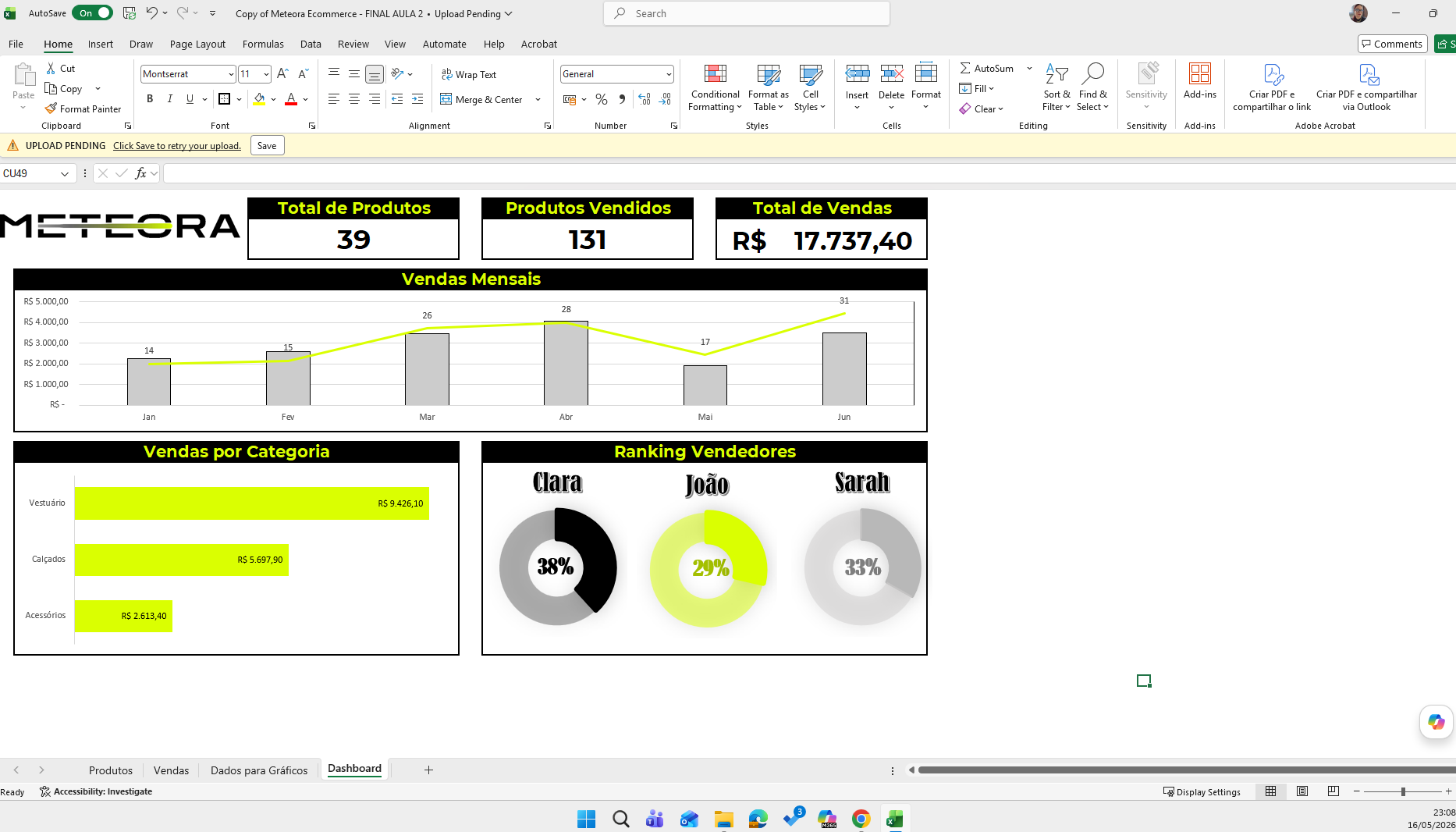Open Find & Select menu
This screenshot has height=832, width=1456.
(1093, 87)
